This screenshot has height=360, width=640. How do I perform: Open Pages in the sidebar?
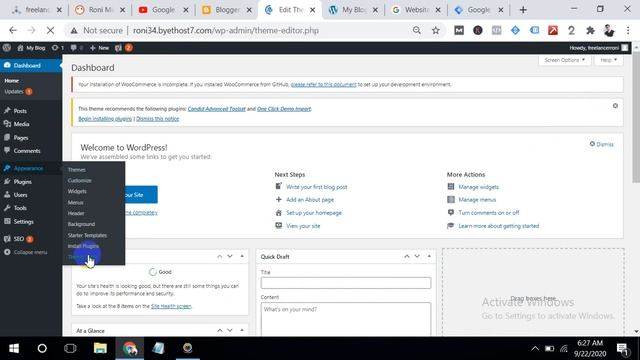pyautogui.click(x=20, y=138)
